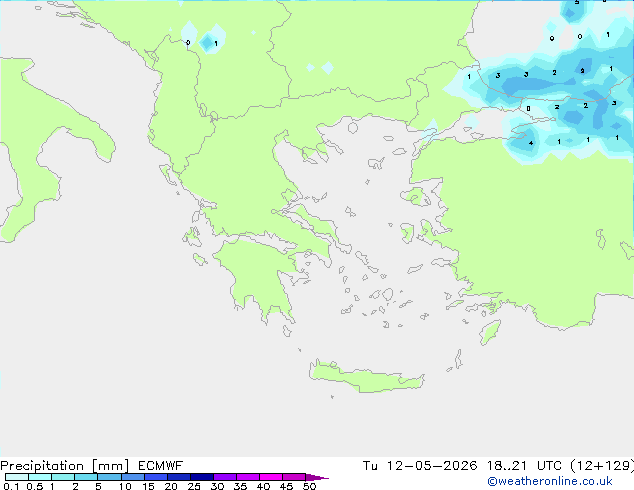
Task: Click the '15' legend scale label
Action: [148, 486]
